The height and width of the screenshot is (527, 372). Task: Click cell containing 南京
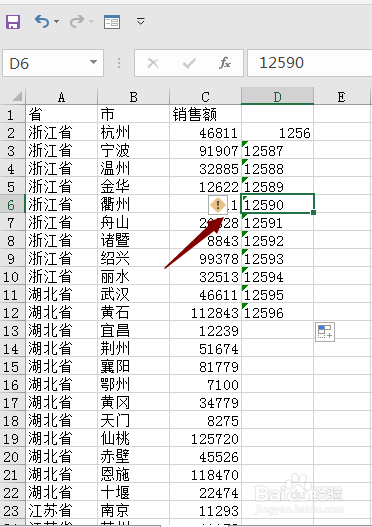click(x=133, y=511)
